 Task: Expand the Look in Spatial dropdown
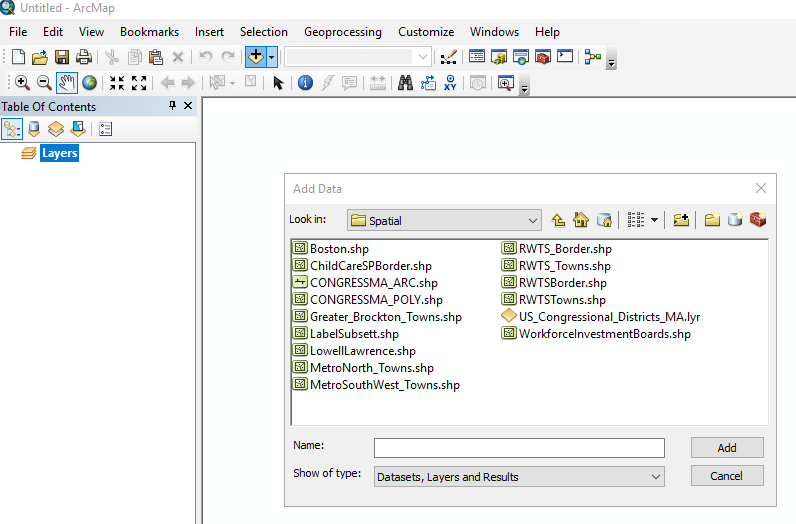click(x=533, y=220)
